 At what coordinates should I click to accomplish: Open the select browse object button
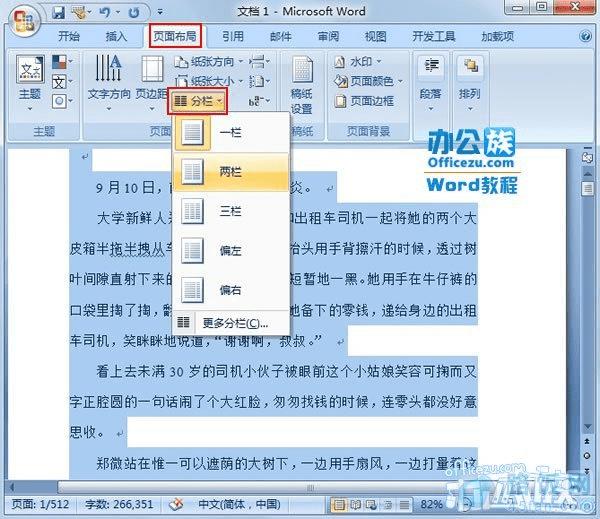pyautogui.click(x=587, y=455)
